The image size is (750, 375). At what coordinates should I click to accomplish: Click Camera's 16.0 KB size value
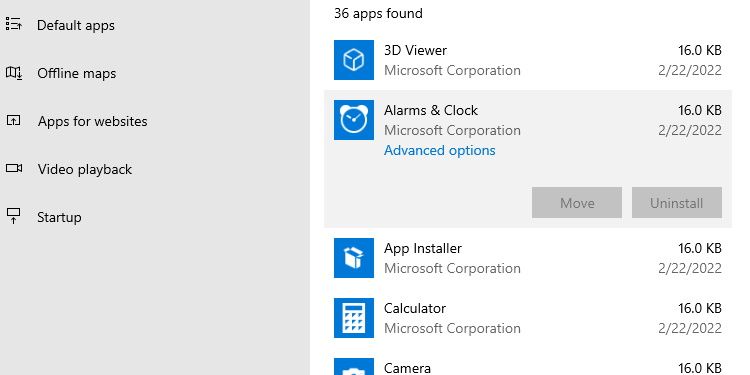coord(700,368)
